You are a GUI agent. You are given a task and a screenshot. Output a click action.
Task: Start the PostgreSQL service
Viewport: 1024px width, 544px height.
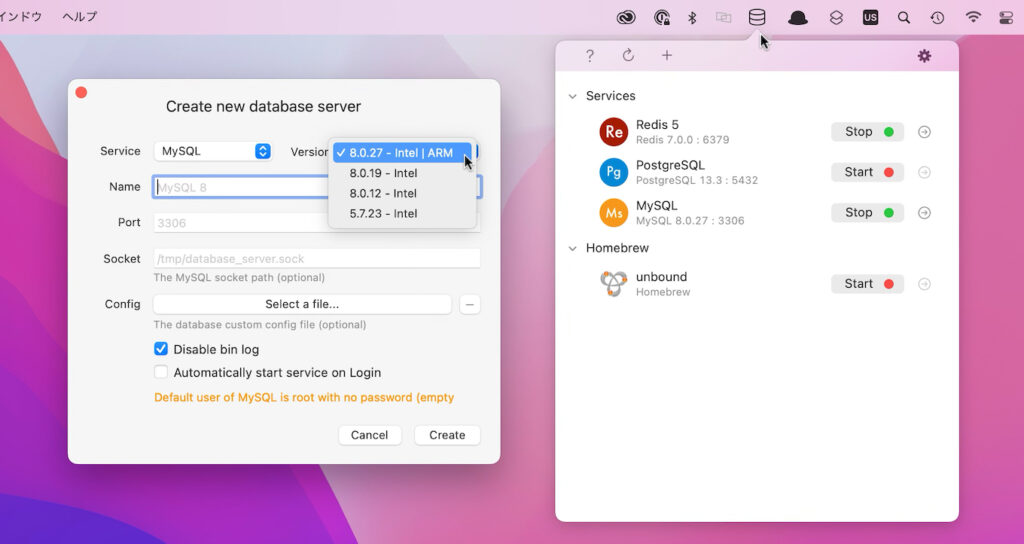pos(866,172)
